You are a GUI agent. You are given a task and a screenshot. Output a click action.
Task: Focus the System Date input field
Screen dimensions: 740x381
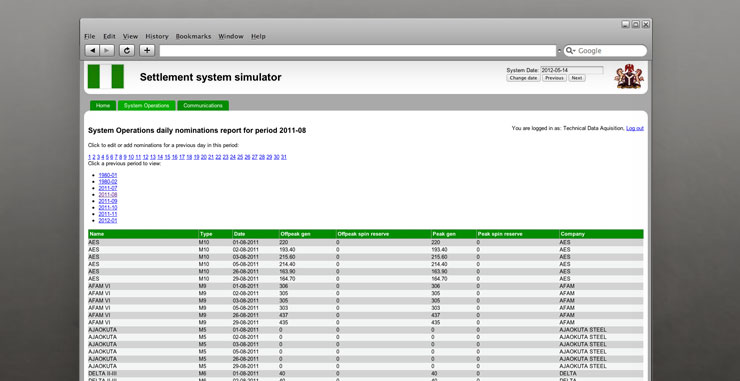572,70
